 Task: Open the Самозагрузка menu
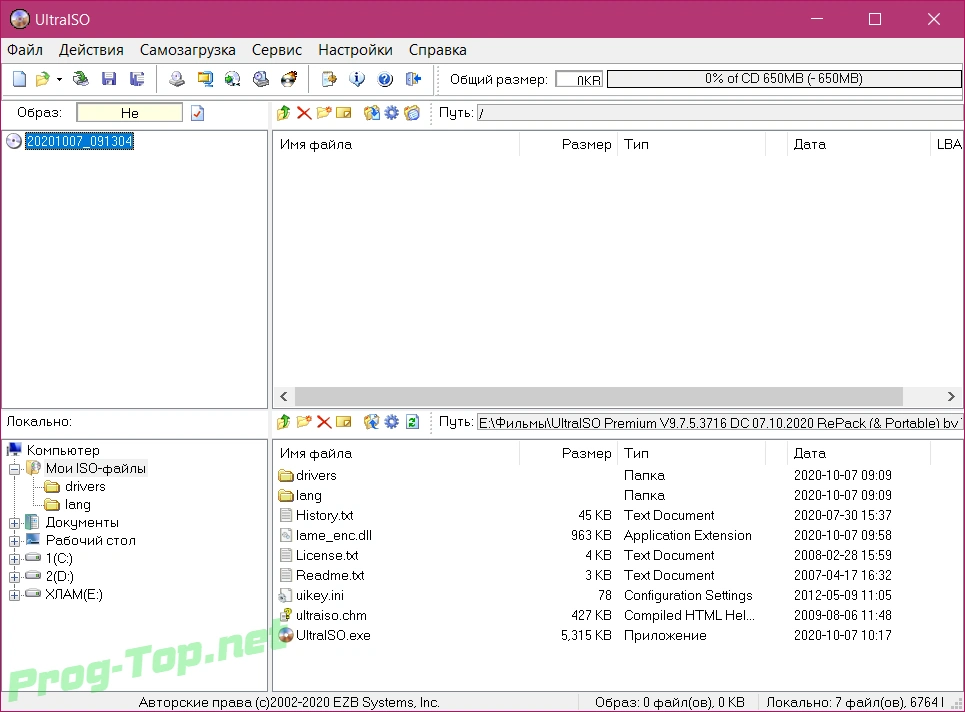tap(188, 50)
